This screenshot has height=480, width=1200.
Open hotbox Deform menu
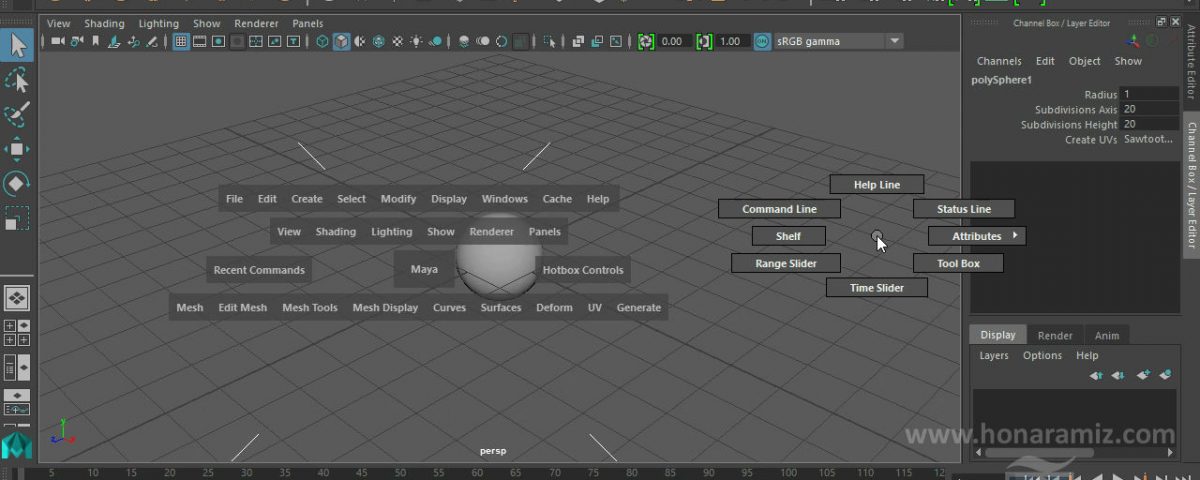click(554, 308)
